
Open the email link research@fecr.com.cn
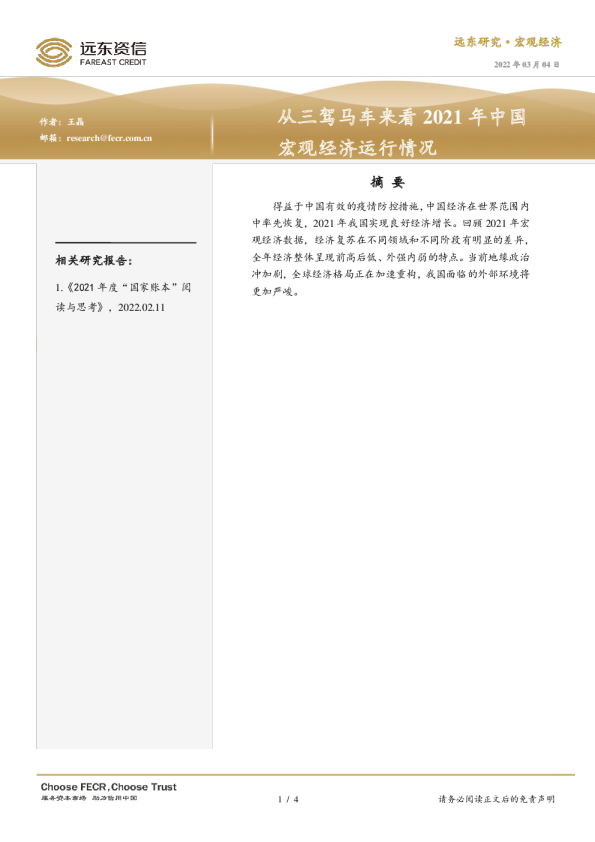pos(109,138)
